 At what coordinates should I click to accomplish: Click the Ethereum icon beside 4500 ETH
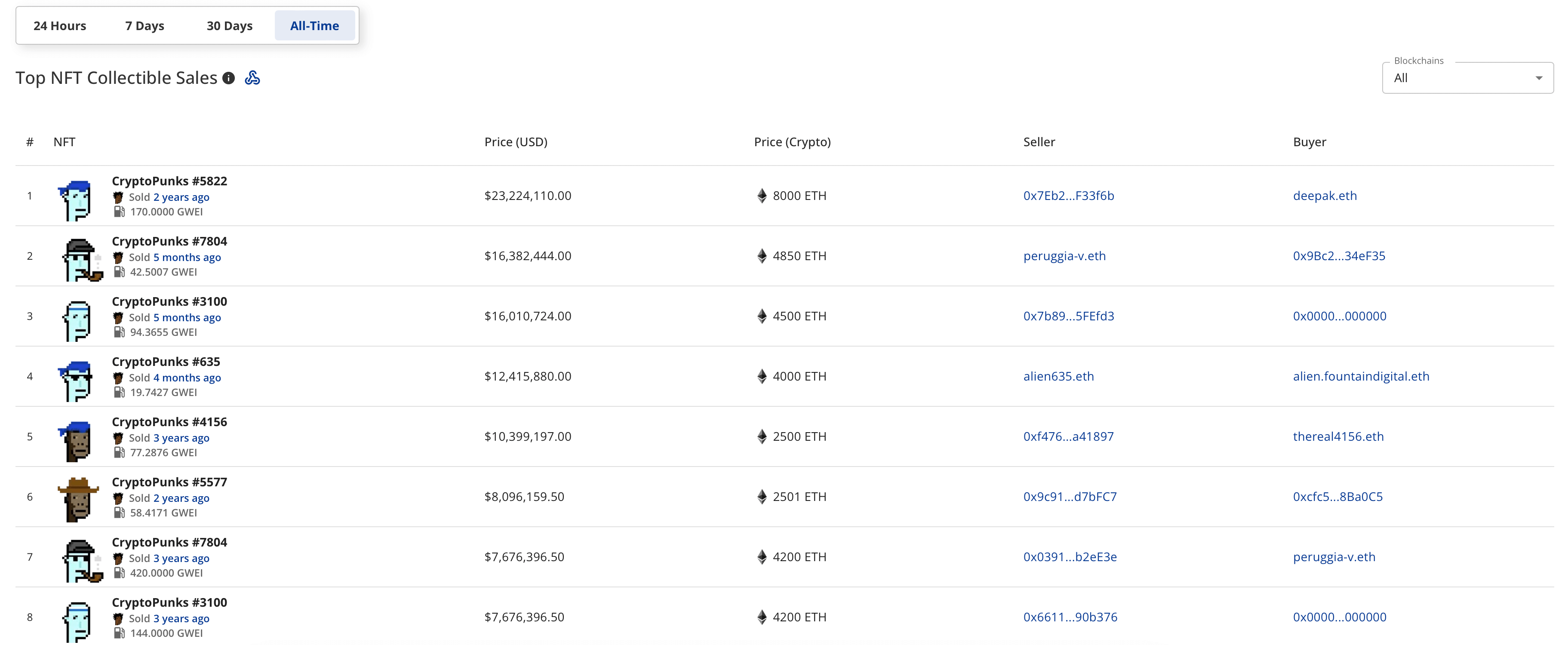pyautogui.click(x=762, y=316)
